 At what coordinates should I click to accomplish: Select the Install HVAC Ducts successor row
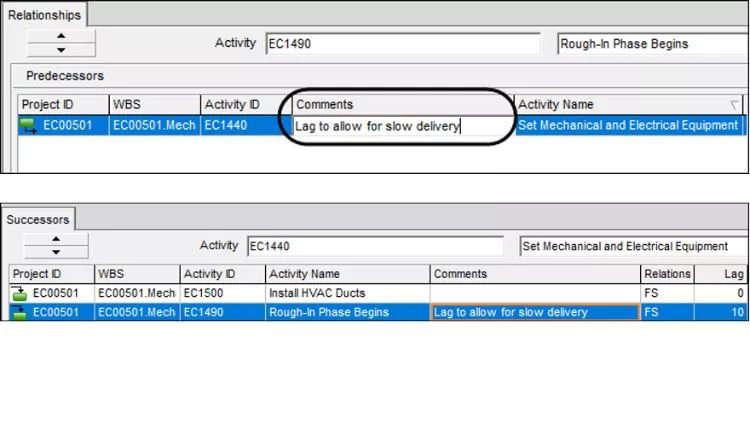click(x=347, y=294)
